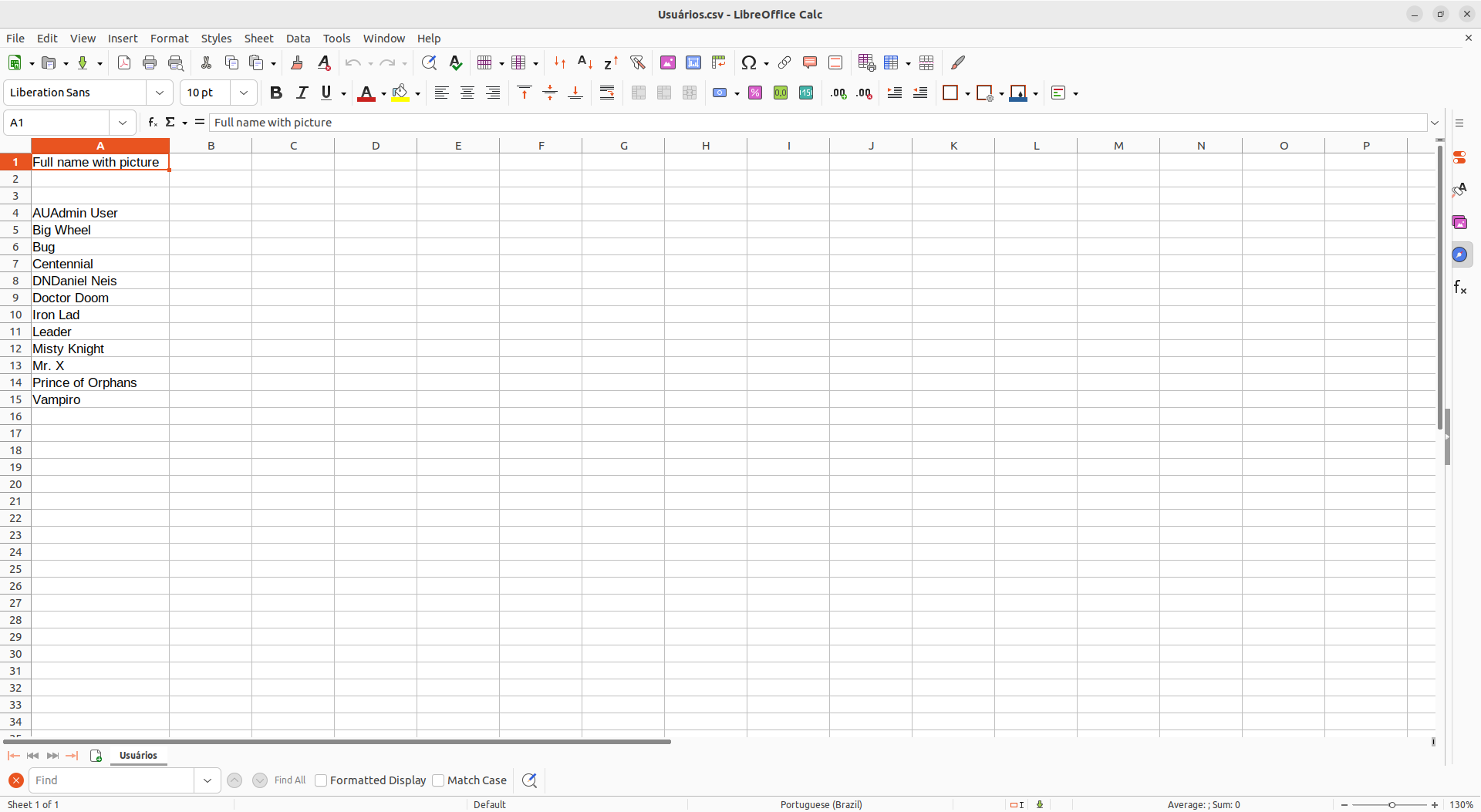Viewport: 1481px width, 812px height.
Task: Enable the Match Case checkbox
Action: pyautogui.click(x=438, y=780)
